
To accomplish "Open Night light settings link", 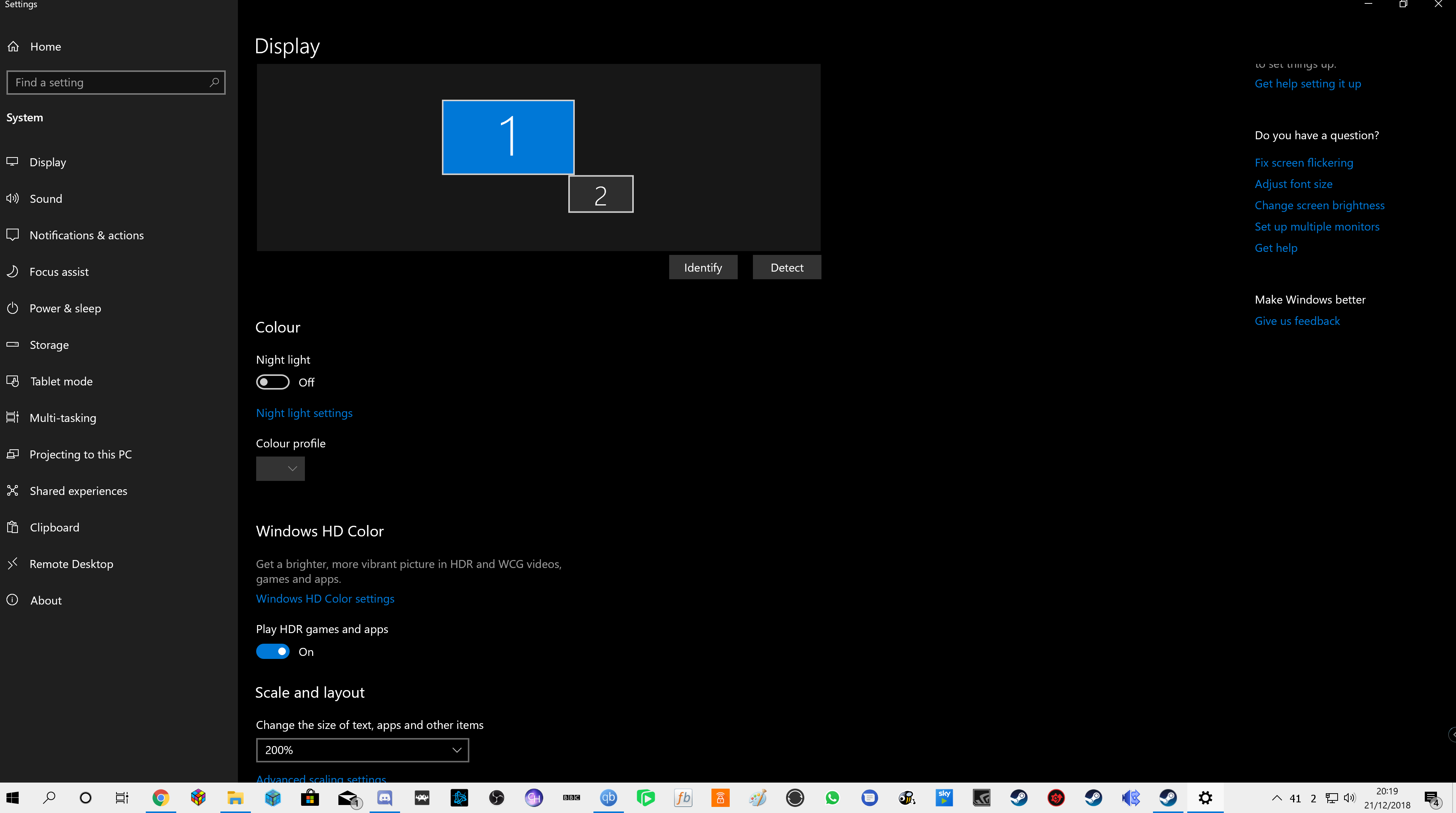I will (x=304, y=413).
